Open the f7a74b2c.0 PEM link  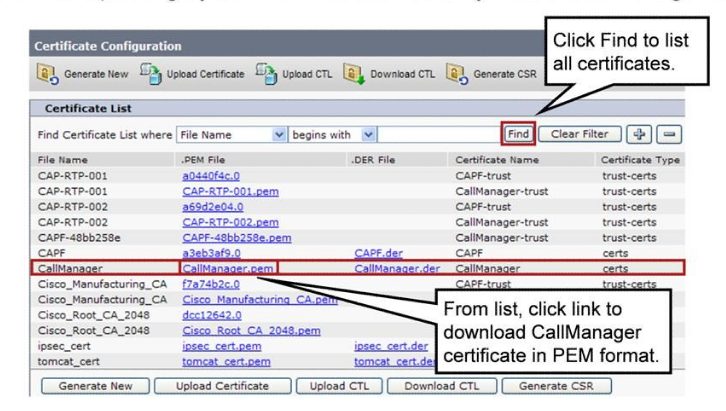[211, 284]
